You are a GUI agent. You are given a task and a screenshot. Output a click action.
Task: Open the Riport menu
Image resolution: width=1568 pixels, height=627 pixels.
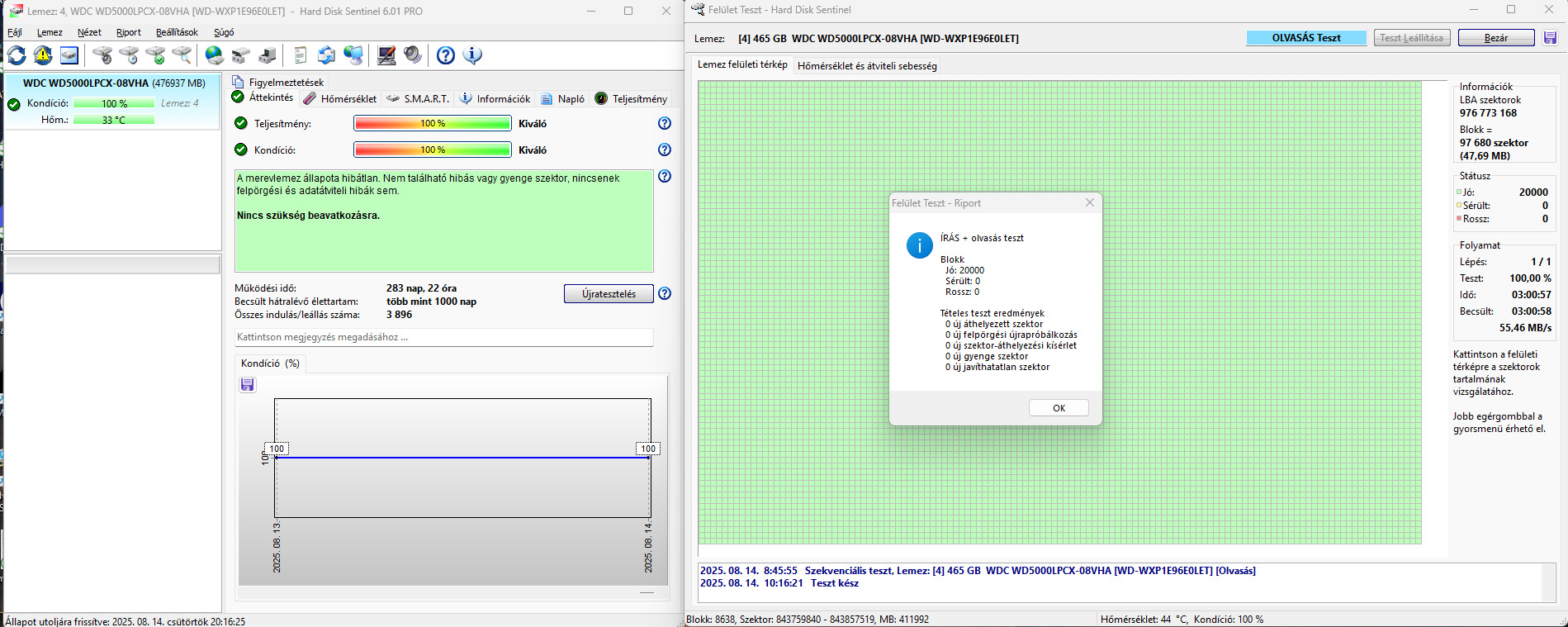click(x=129, y=32)
